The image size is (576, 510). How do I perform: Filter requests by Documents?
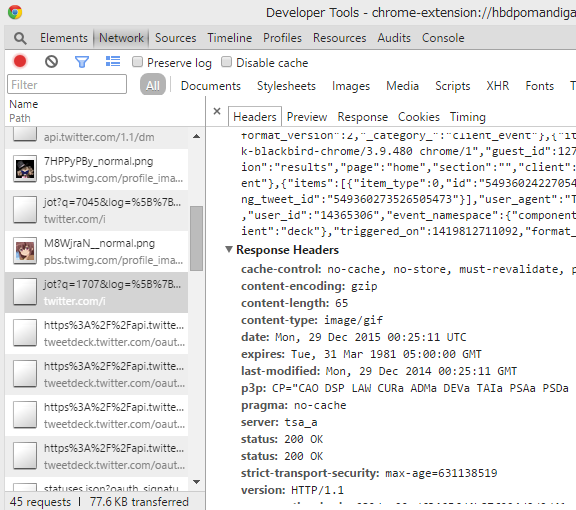210,86
